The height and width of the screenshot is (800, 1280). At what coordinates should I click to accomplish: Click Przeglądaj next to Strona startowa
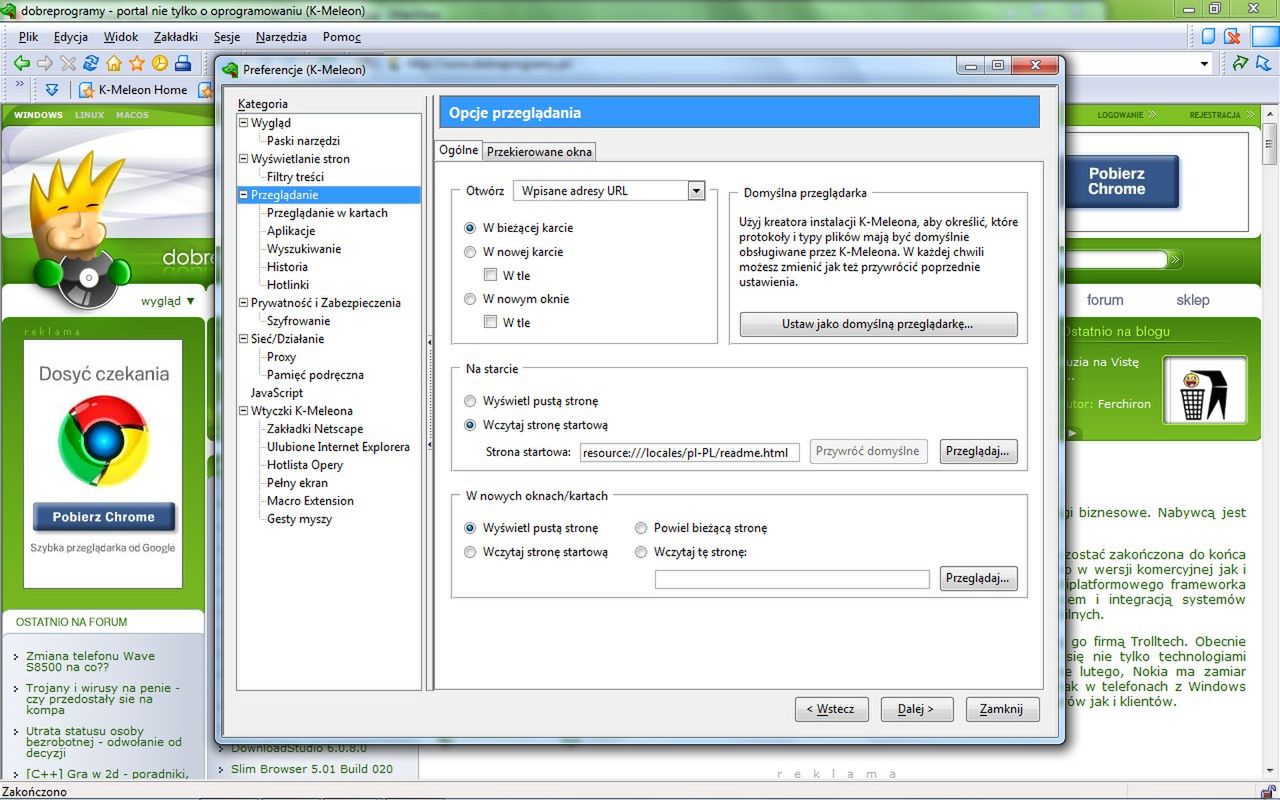(978, 451)
